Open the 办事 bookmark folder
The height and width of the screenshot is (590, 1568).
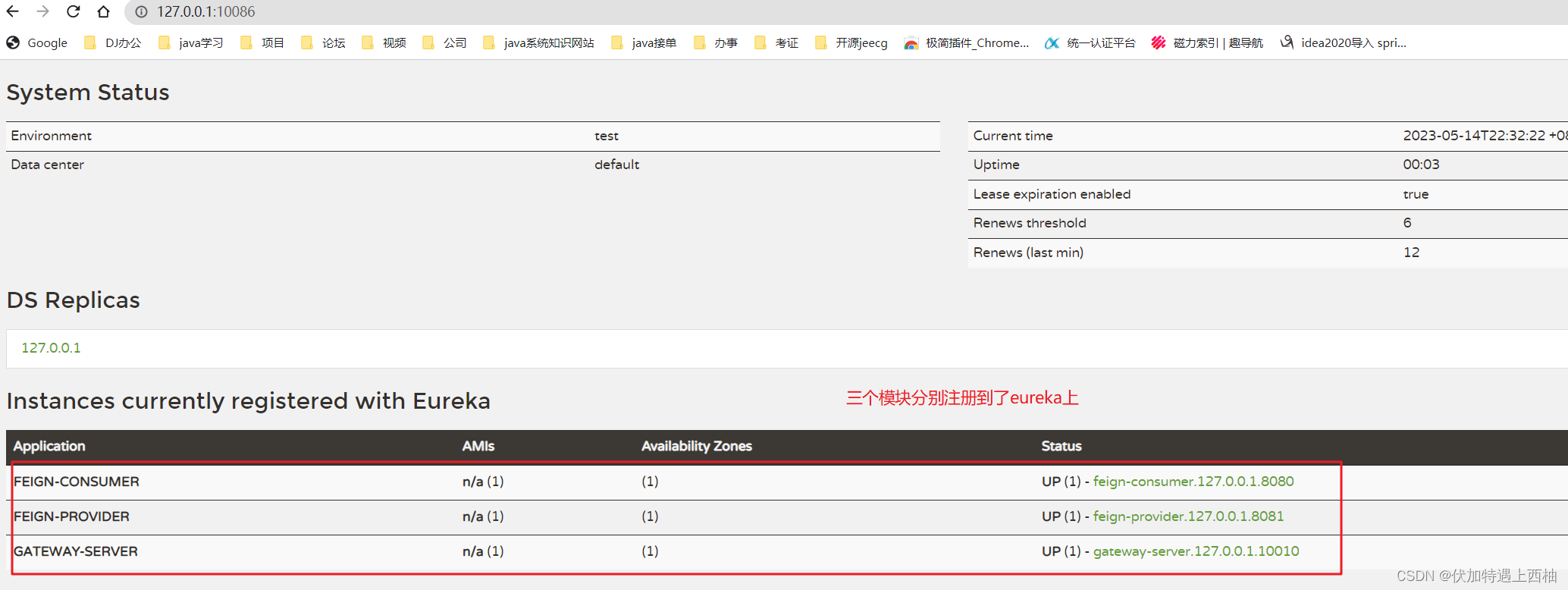pos(716,43)
